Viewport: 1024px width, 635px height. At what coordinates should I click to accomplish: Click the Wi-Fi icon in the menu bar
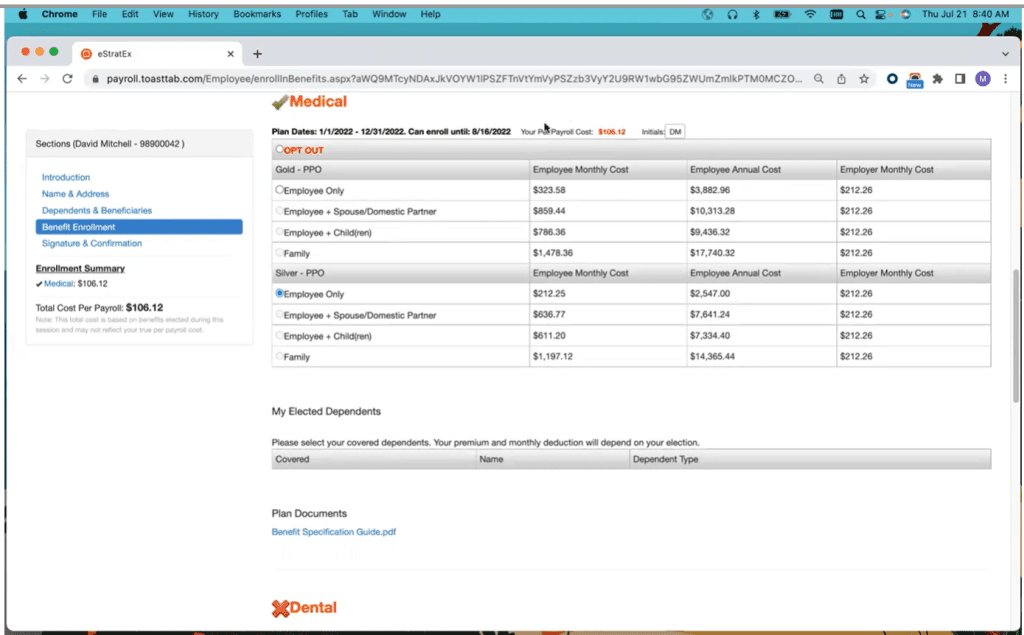point(810,13)
